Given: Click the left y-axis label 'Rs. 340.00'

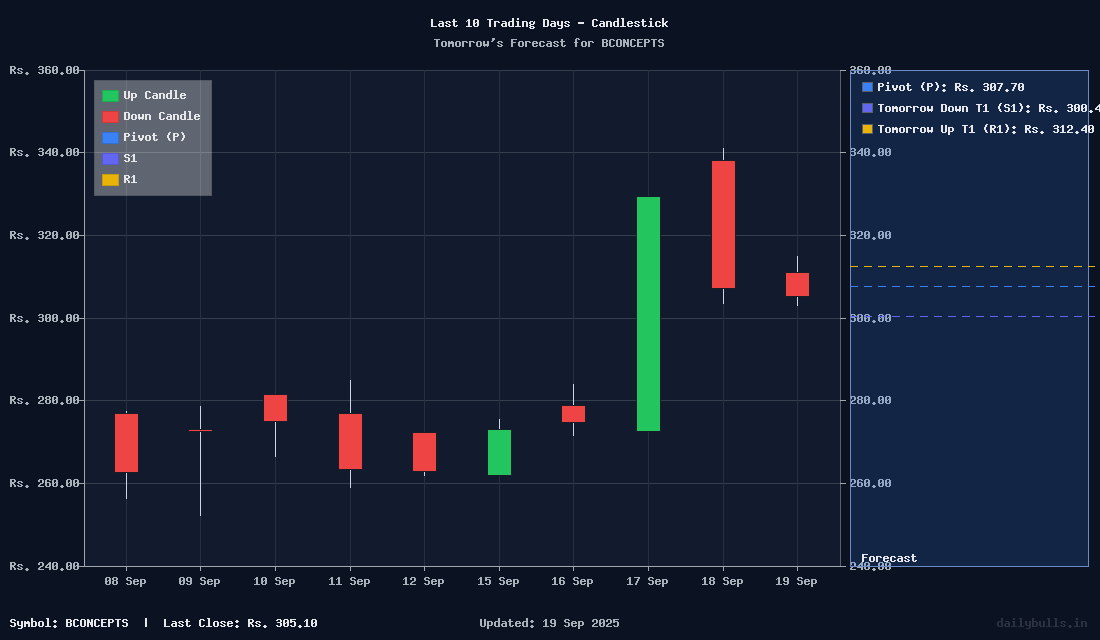Looking at the screenshot, I should click(x=44, y=152).
